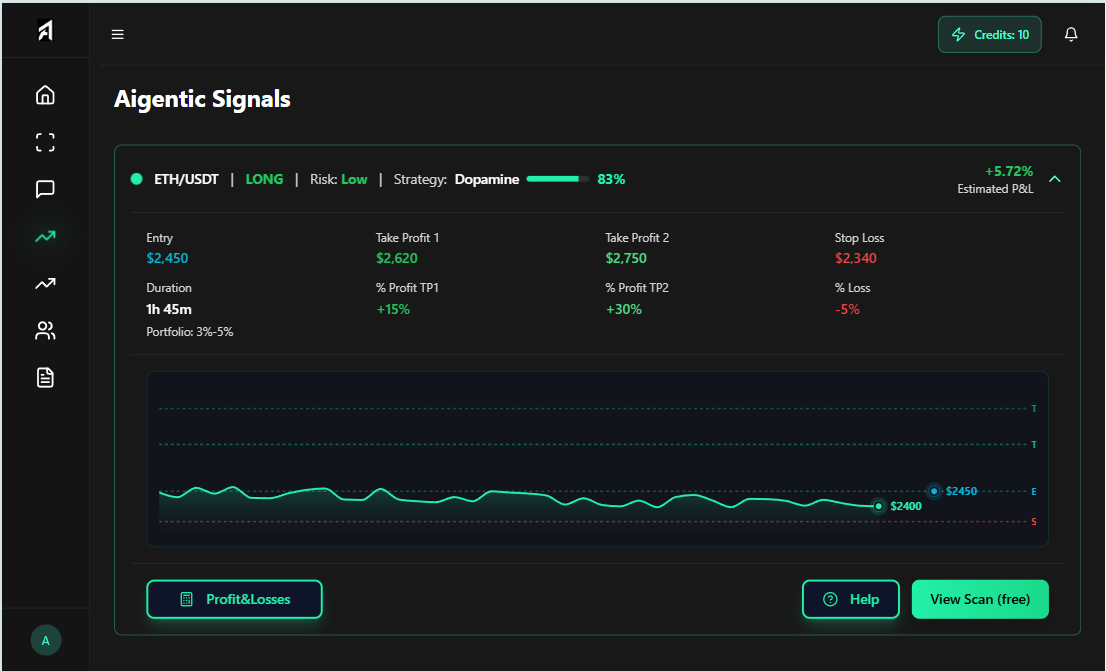This screenshot has width=1106, height=671.
Task: Open the notifications bell
Action: (1071, 34)
